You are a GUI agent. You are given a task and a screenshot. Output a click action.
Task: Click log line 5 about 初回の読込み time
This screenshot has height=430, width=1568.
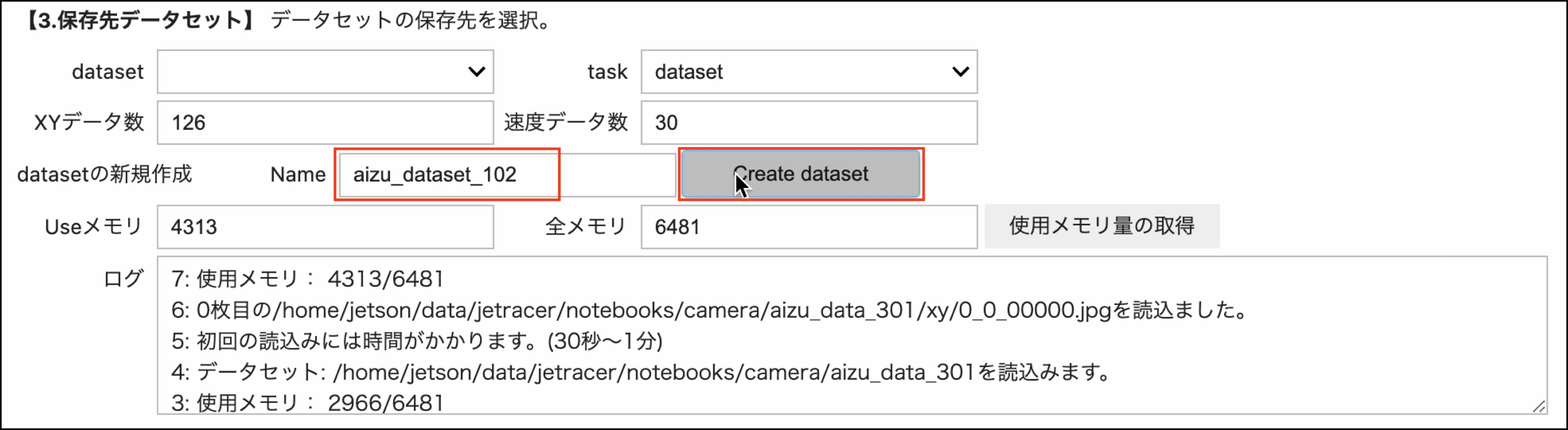pyautogui.click(x=416, y=341)
